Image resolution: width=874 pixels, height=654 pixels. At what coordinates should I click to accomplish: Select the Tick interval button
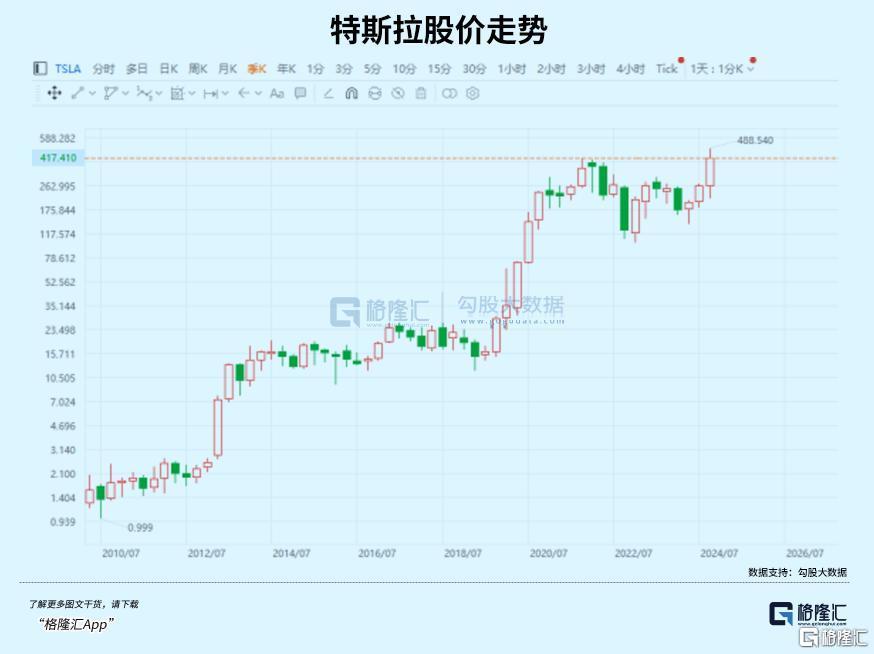click(x=666, y=69)
